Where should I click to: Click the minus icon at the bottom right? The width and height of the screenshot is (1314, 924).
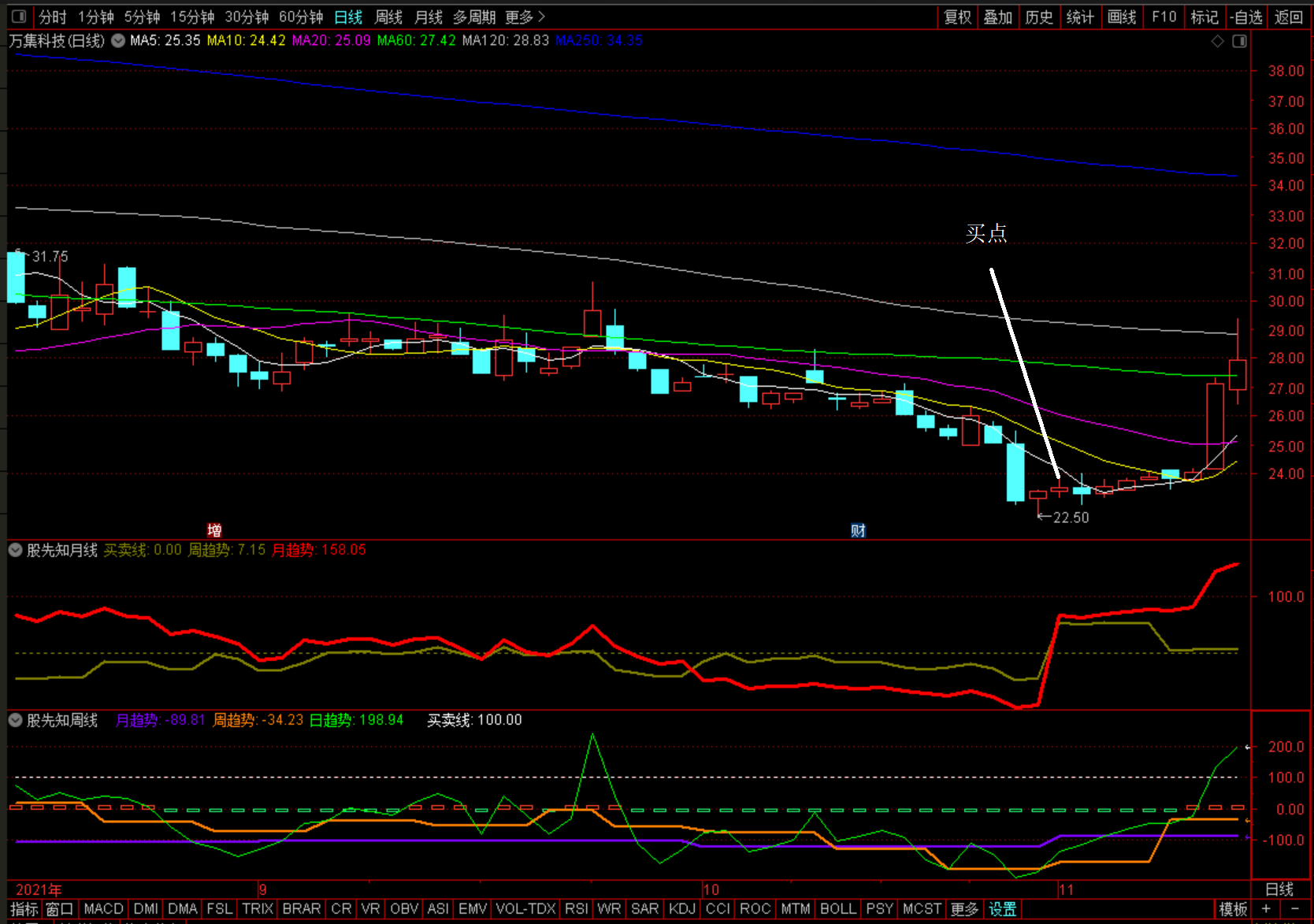coord(1294,909)
